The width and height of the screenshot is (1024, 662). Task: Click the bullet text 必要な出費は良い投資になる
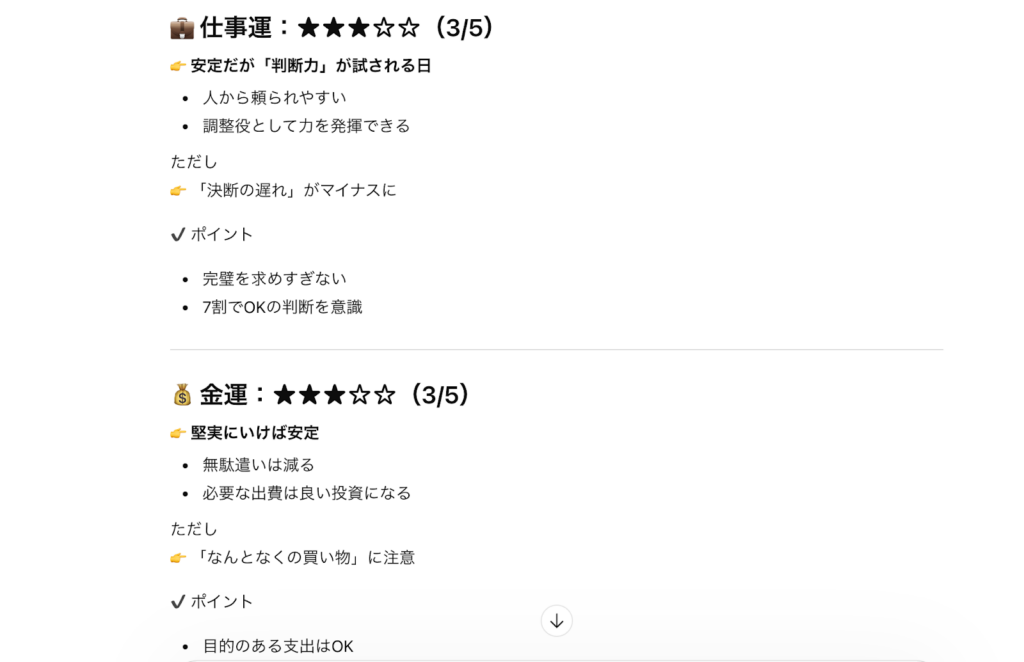coord(306,493)
